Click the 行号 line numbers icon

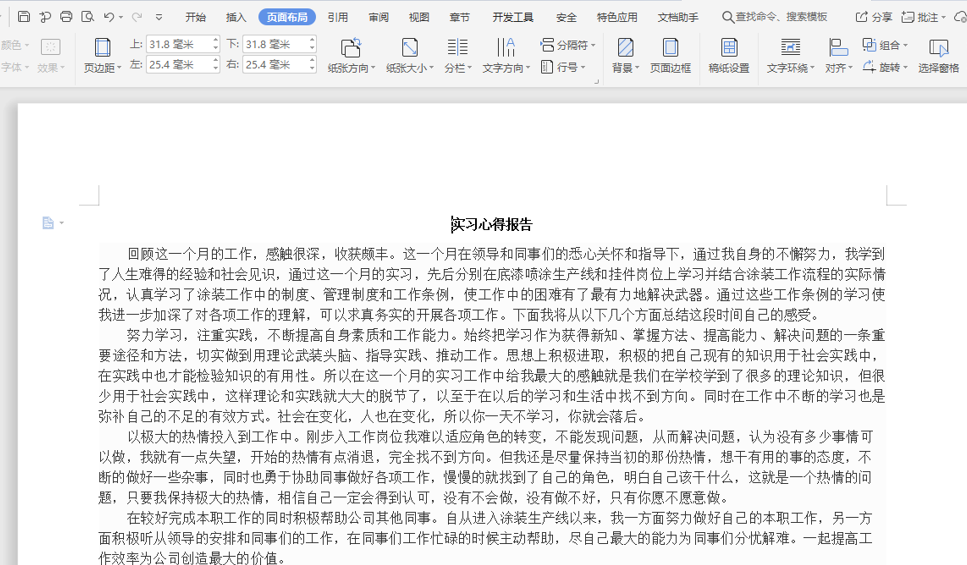pyautogui.click(x=547, y=67)
